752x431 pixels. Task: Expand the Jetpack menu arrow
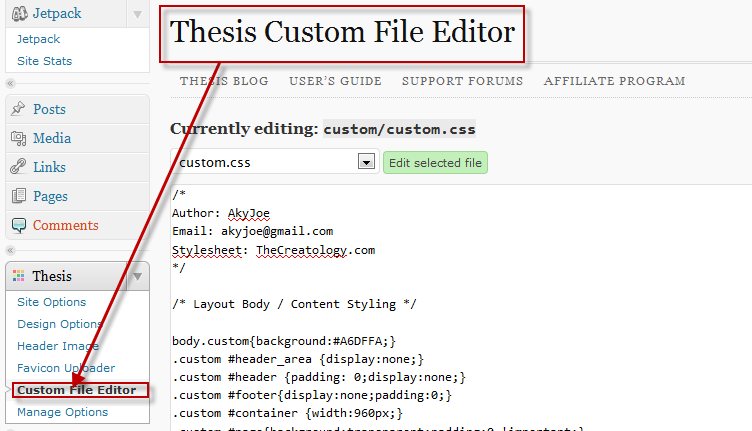point(137,14)
